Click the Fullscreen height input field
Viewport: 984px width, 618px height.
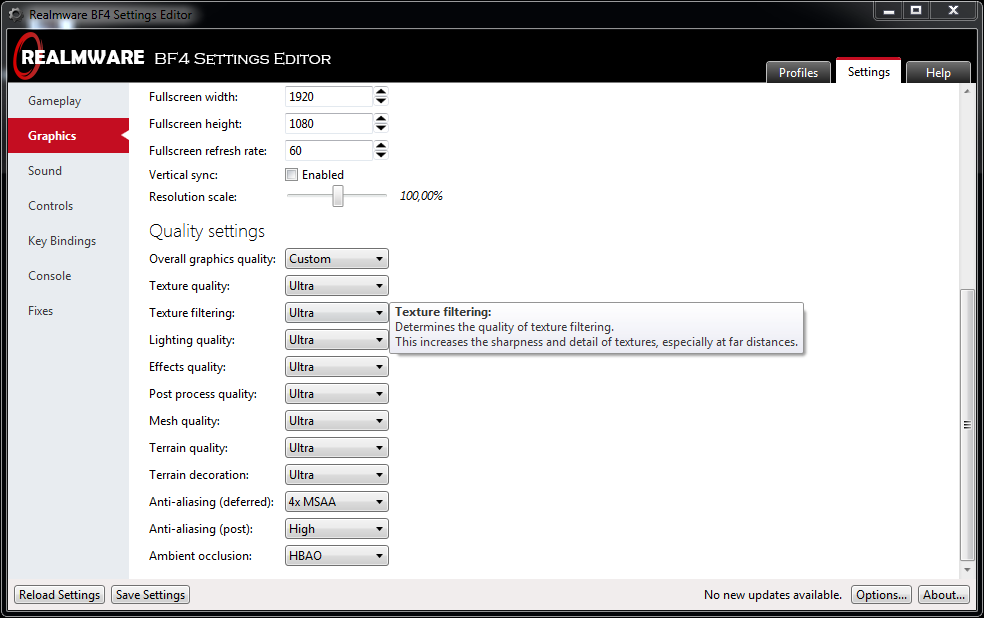point(329,124)
